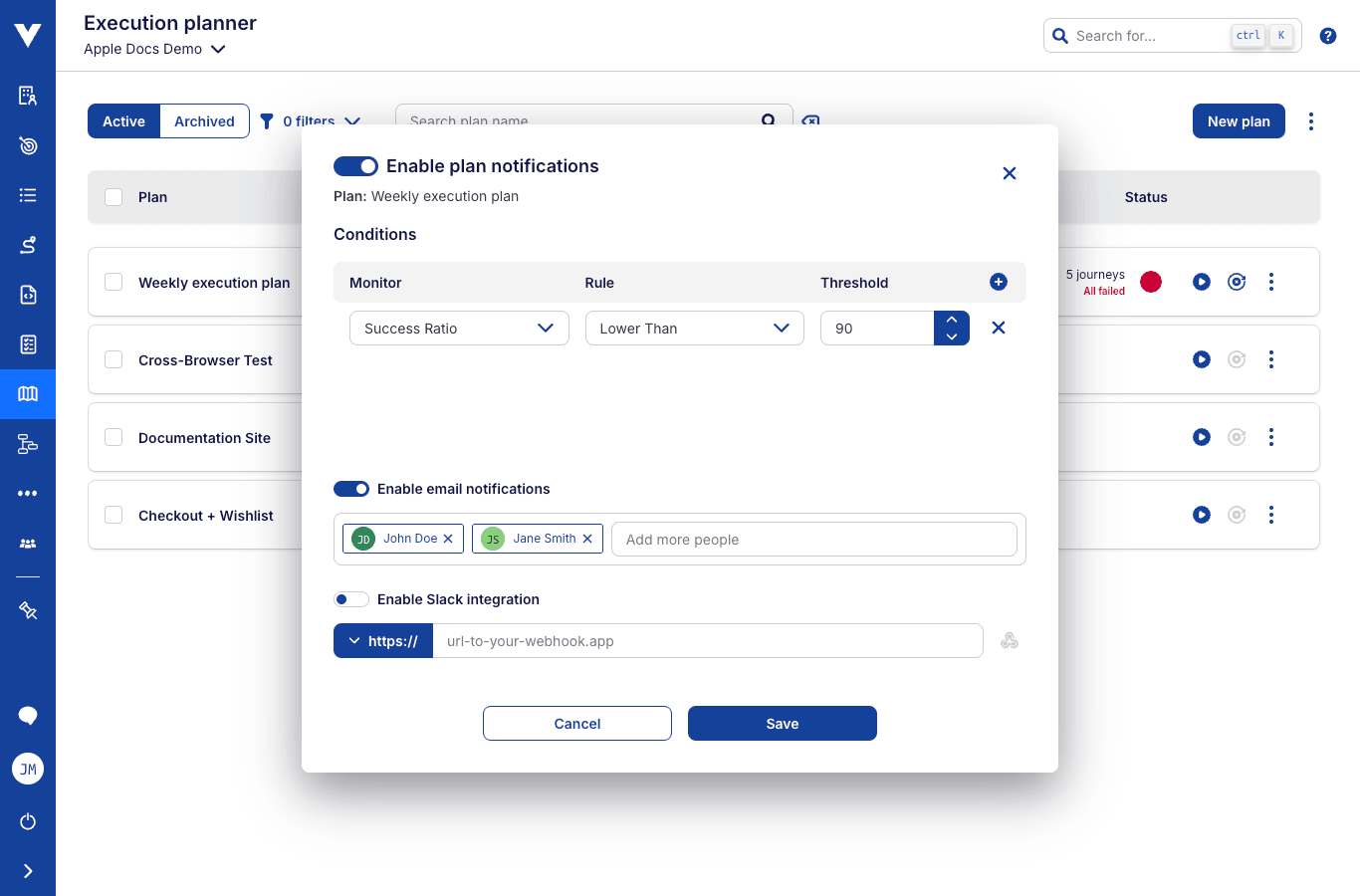Click the pin icon in the left sidebar
The width and height of the screenshot is (1360, 896).
[x=27, y=610]
